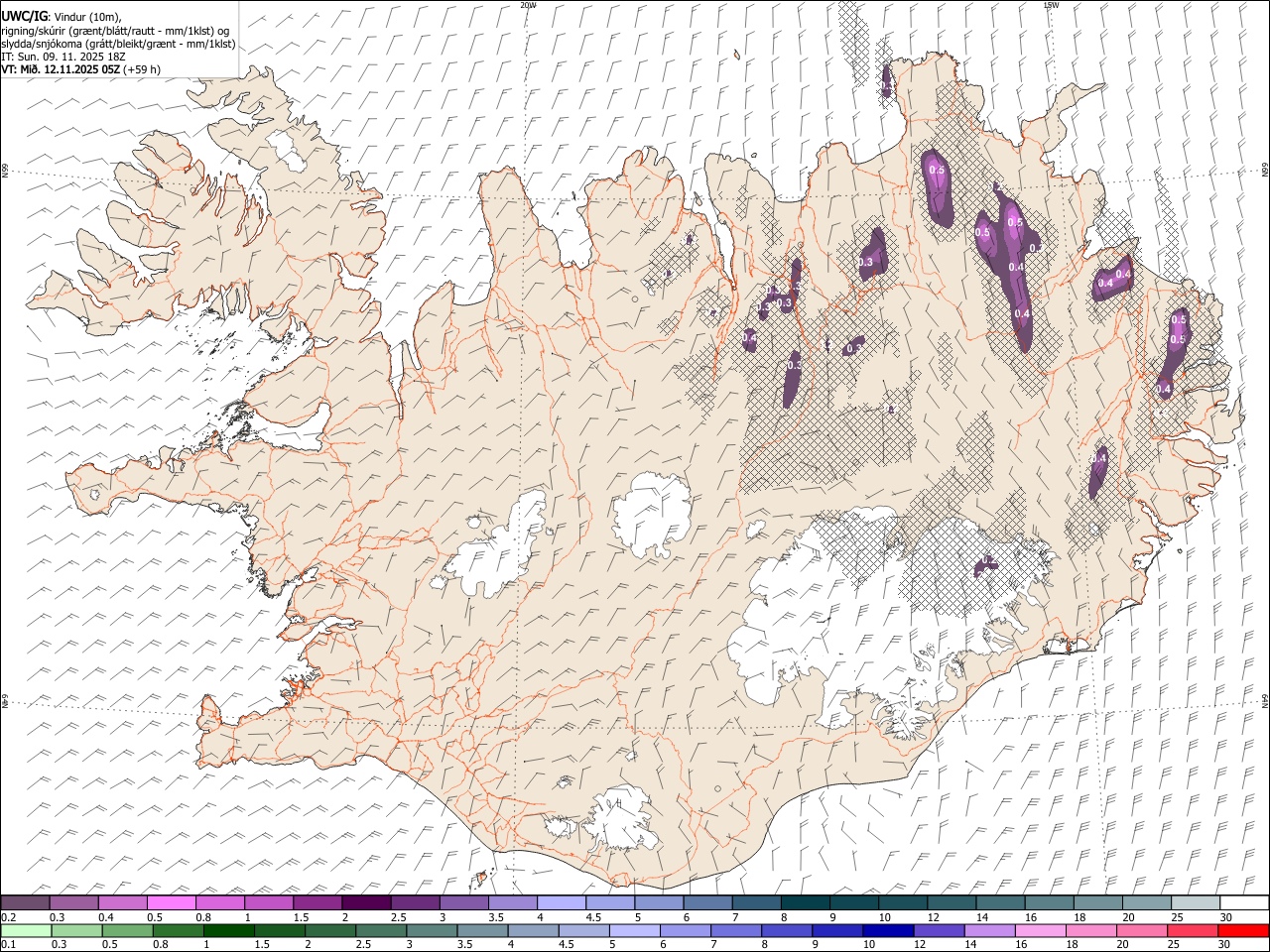Pick the light violet swatch labeled 14 in the lower row

coord(988,930)
